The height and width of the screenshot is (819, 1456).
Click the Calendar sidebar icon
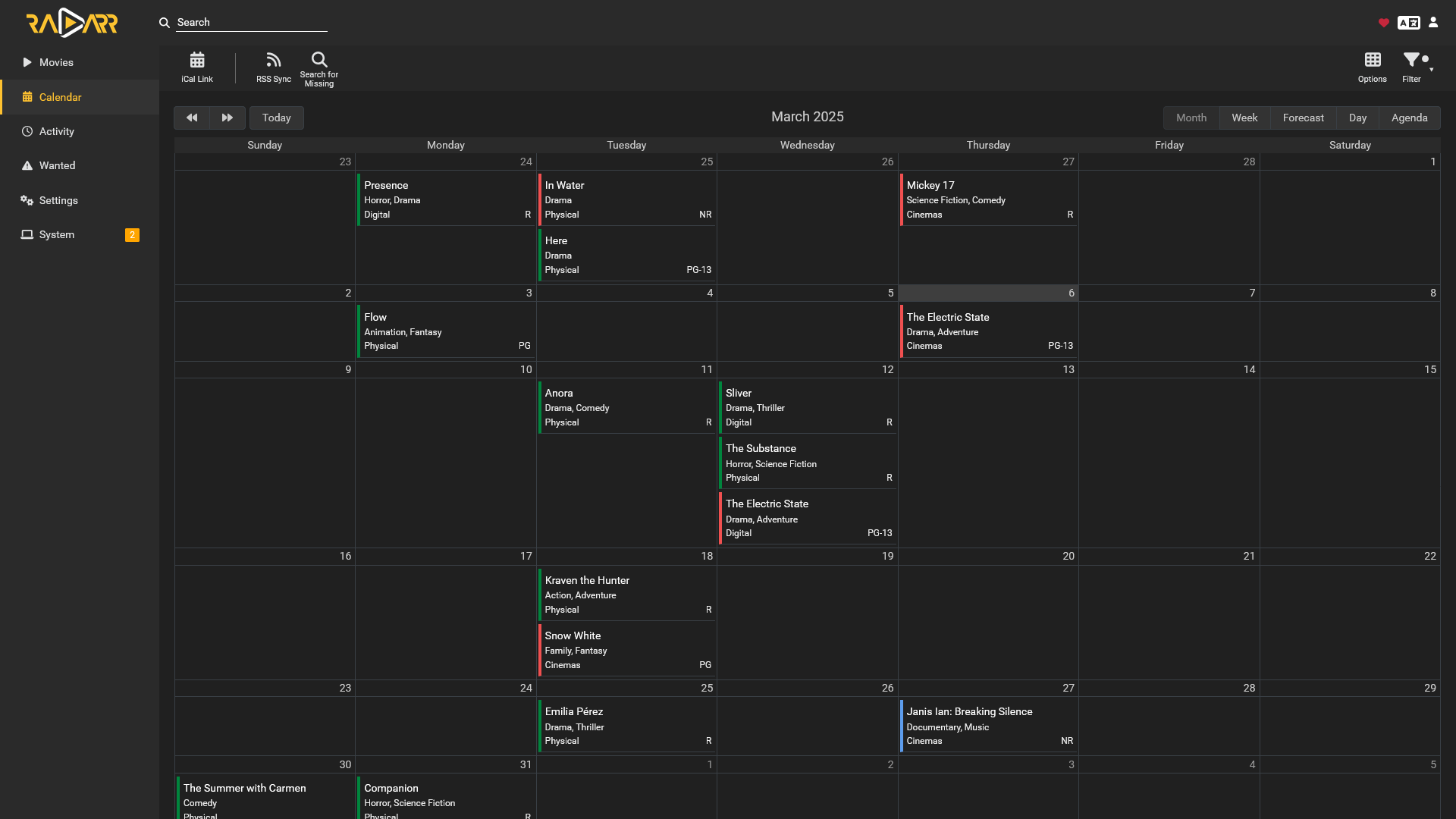pos(27,97)
